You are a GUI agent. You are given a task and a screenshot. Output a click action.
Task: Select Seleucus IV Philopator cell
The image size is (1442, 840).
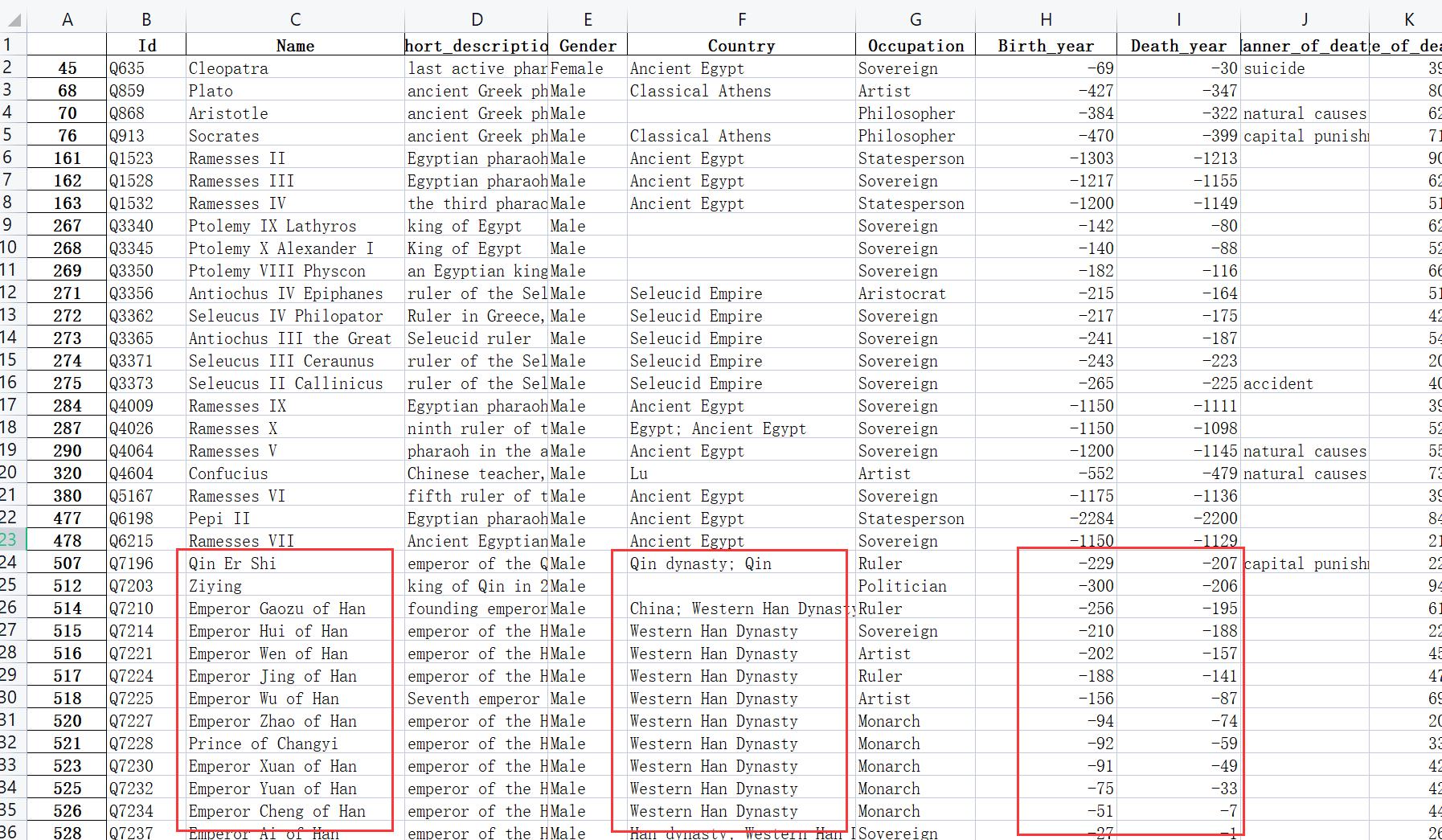click(x=295, y=316)
